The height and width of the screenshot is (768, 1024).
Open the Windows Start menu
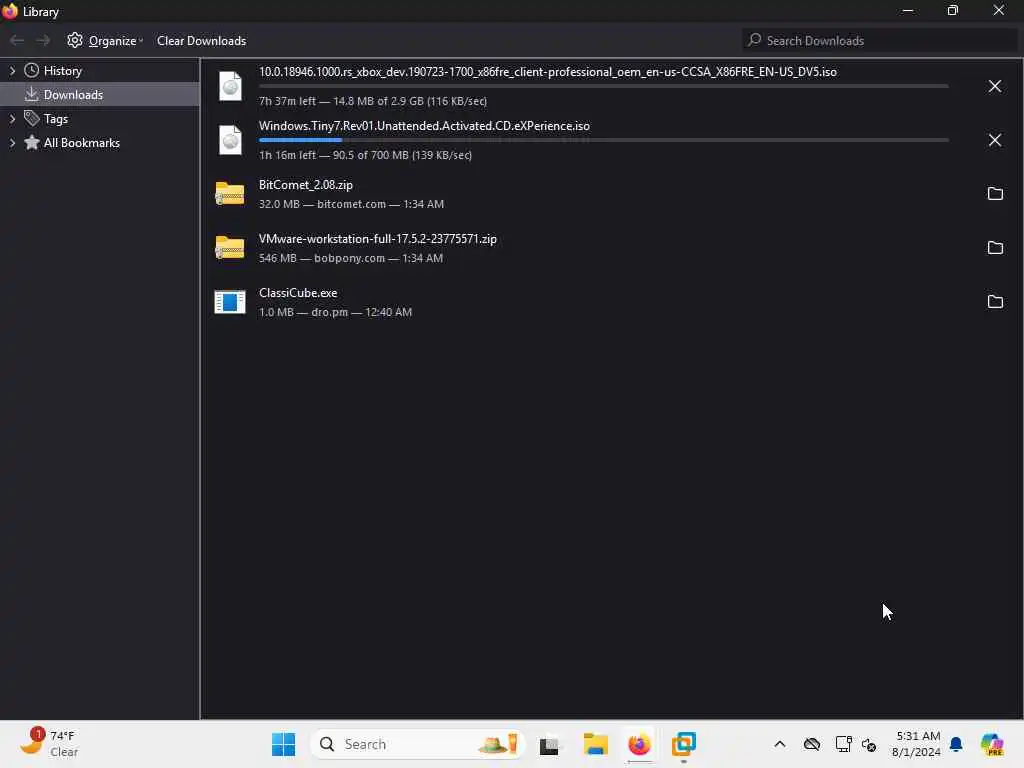point(283,744)
